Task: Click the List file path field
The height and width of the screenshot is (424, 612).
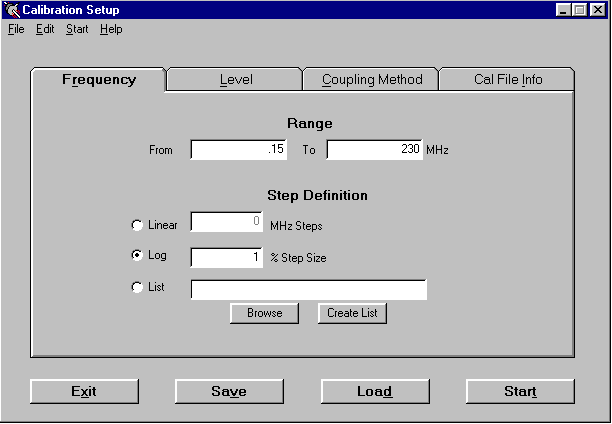Action: pos(308,290)
